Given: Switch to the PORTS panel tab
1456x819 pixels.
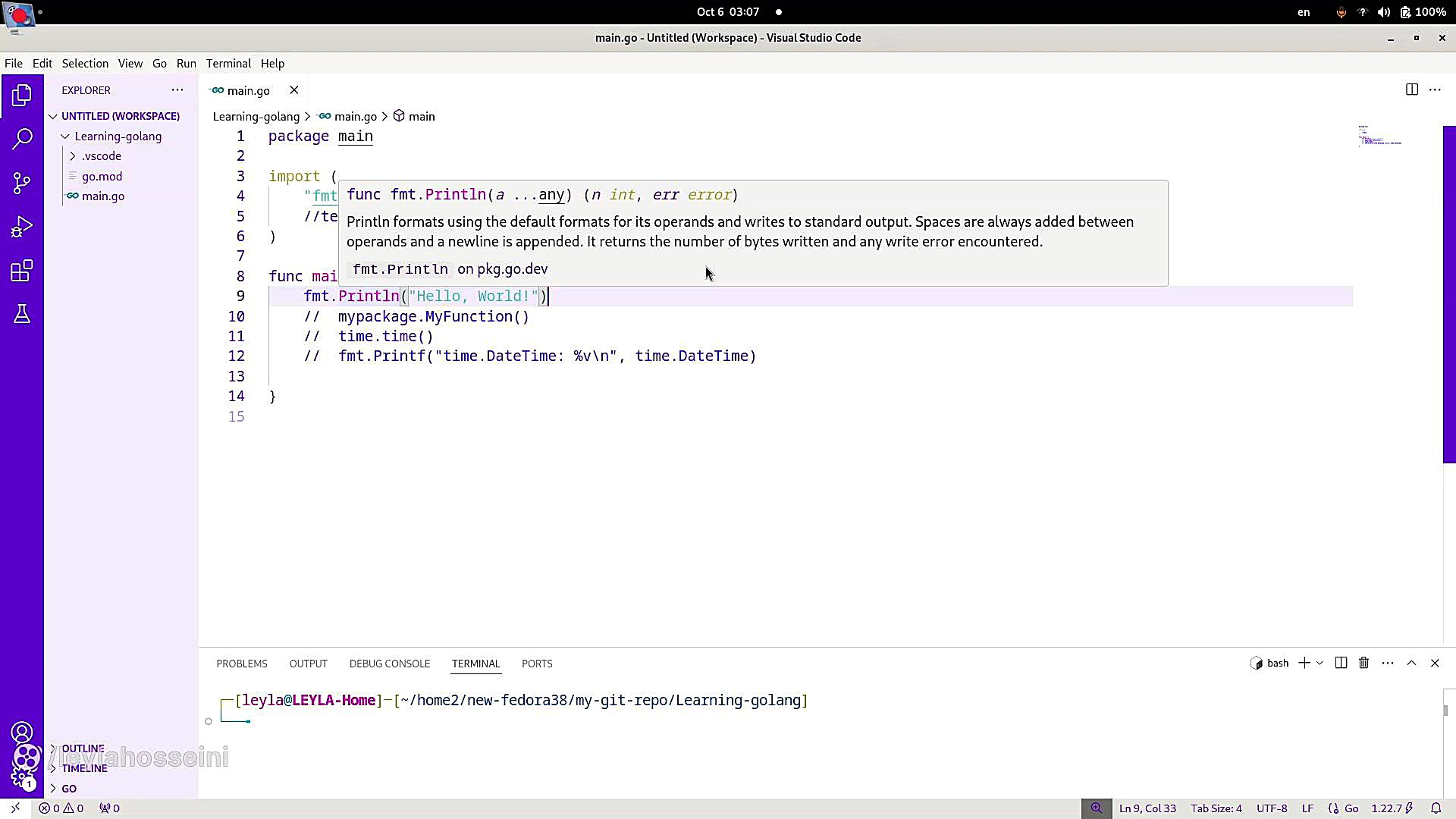Looking at the screenshot, I should [x=537, y=664].
